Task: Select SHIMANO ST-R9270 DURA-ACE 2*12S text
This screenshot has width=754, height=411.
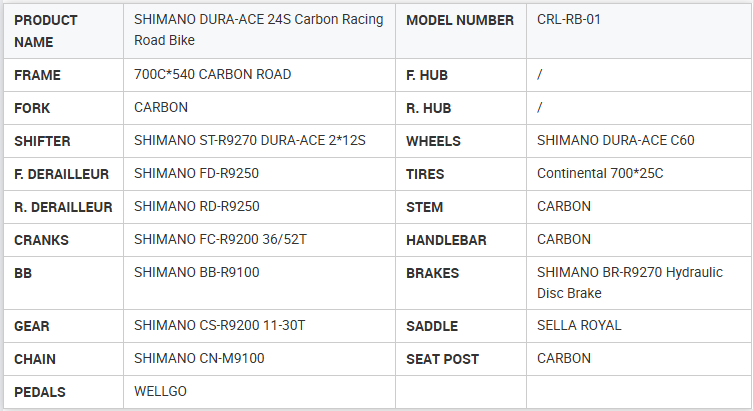Action: [249, 141]
